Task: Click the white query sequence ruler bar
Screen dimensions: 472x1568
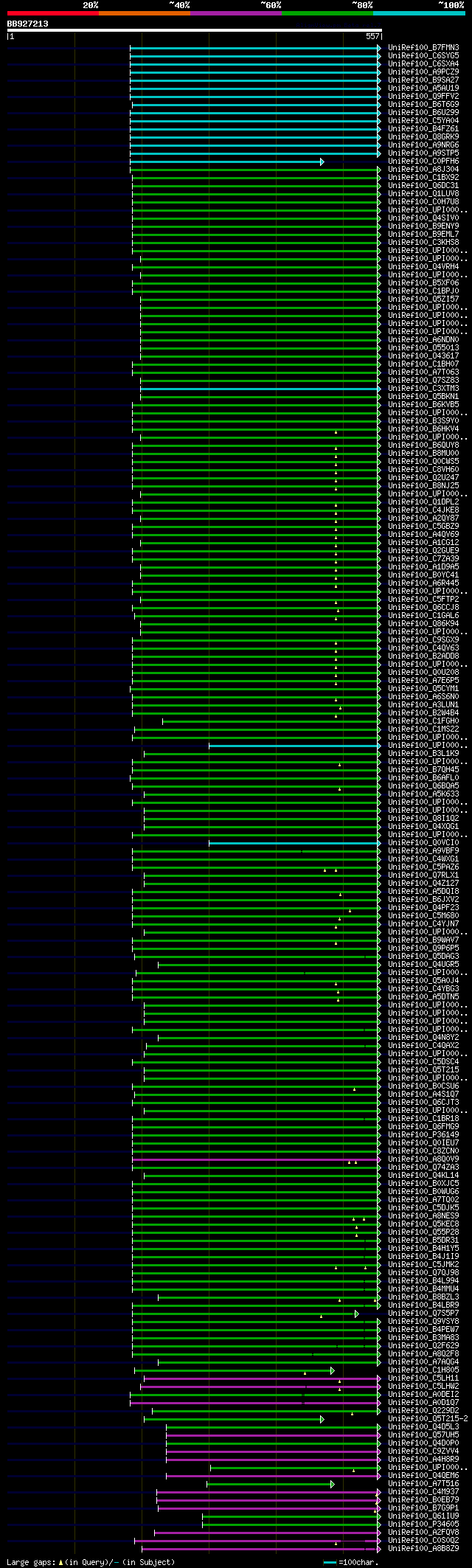Action: [x=194, y=30]
